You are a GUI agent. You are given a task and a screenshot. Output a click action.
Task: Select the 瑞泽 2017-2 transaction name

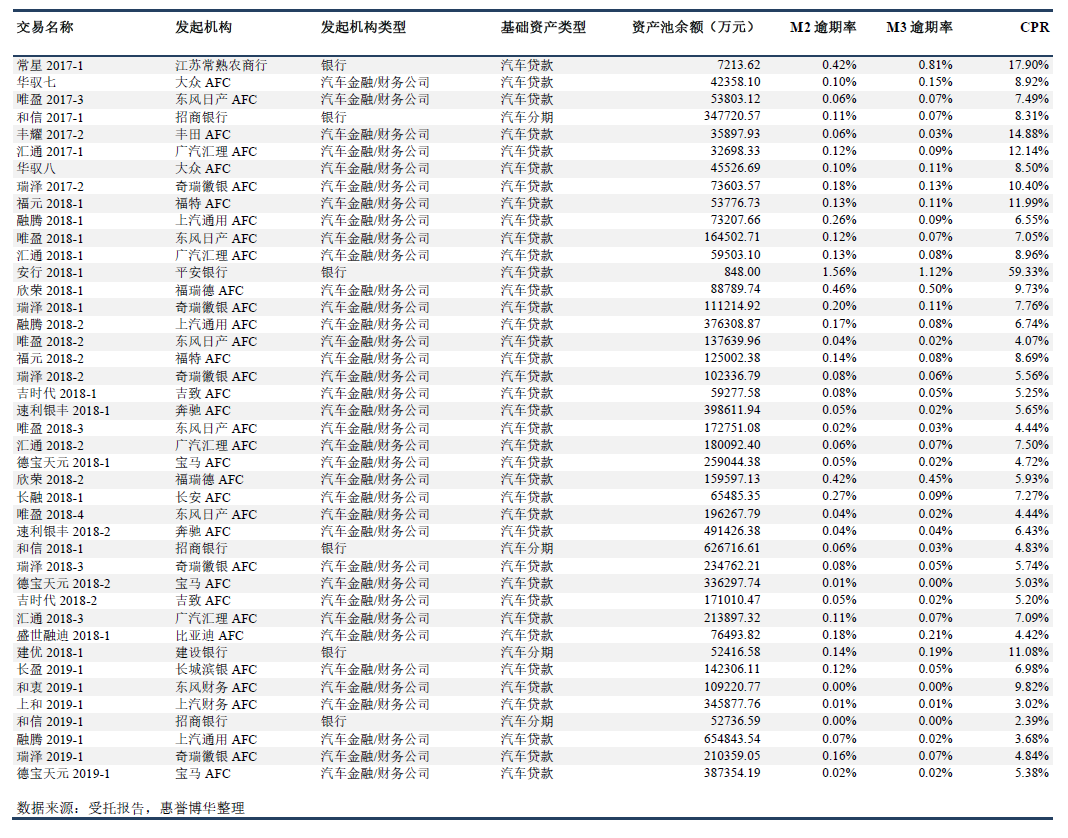pos(50,186)
